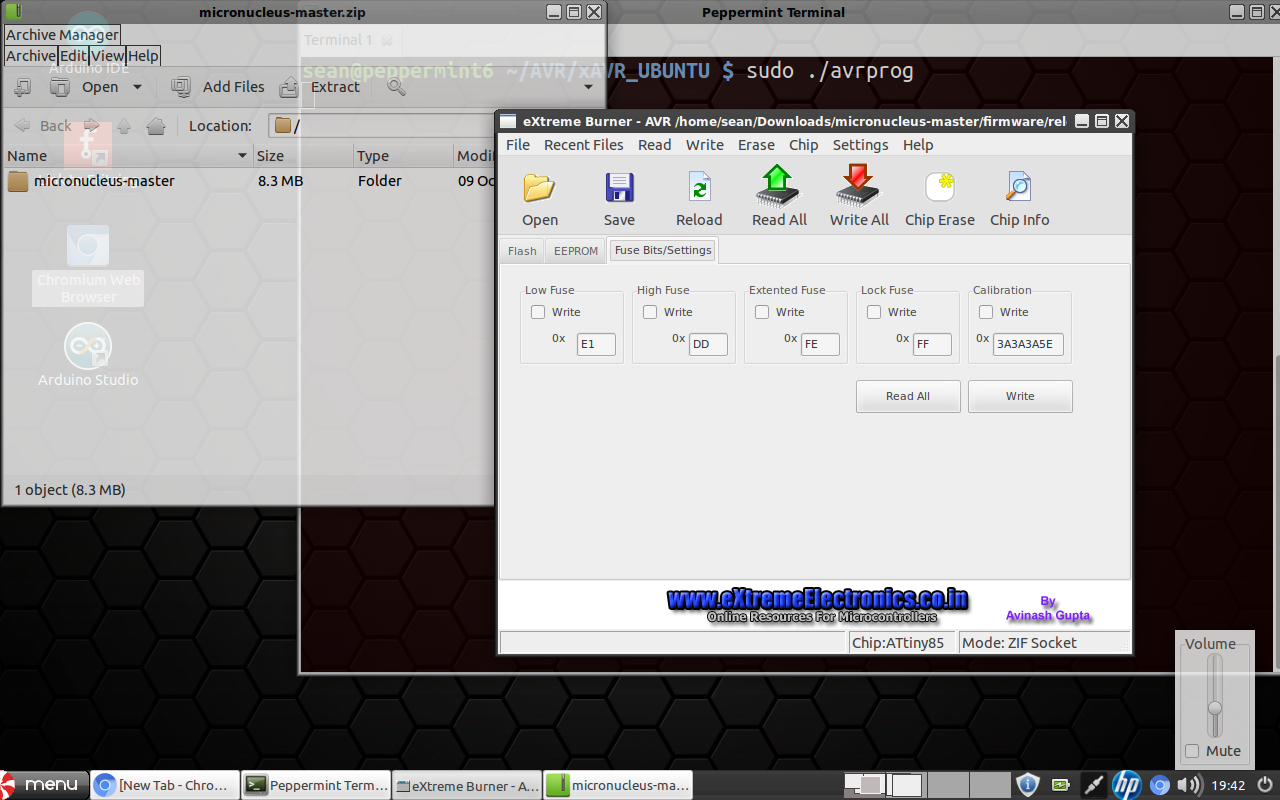Enable the Lock Fuse Write checkbox
Image resolution: width=1280 pixels, height=800 pixels.
(x=874, y=312)
